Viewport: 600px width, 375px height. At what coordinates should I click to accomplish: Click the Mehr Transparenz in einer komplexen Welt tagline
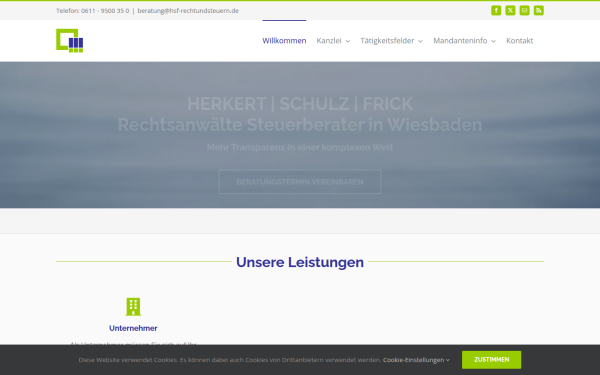coord(300,147)
